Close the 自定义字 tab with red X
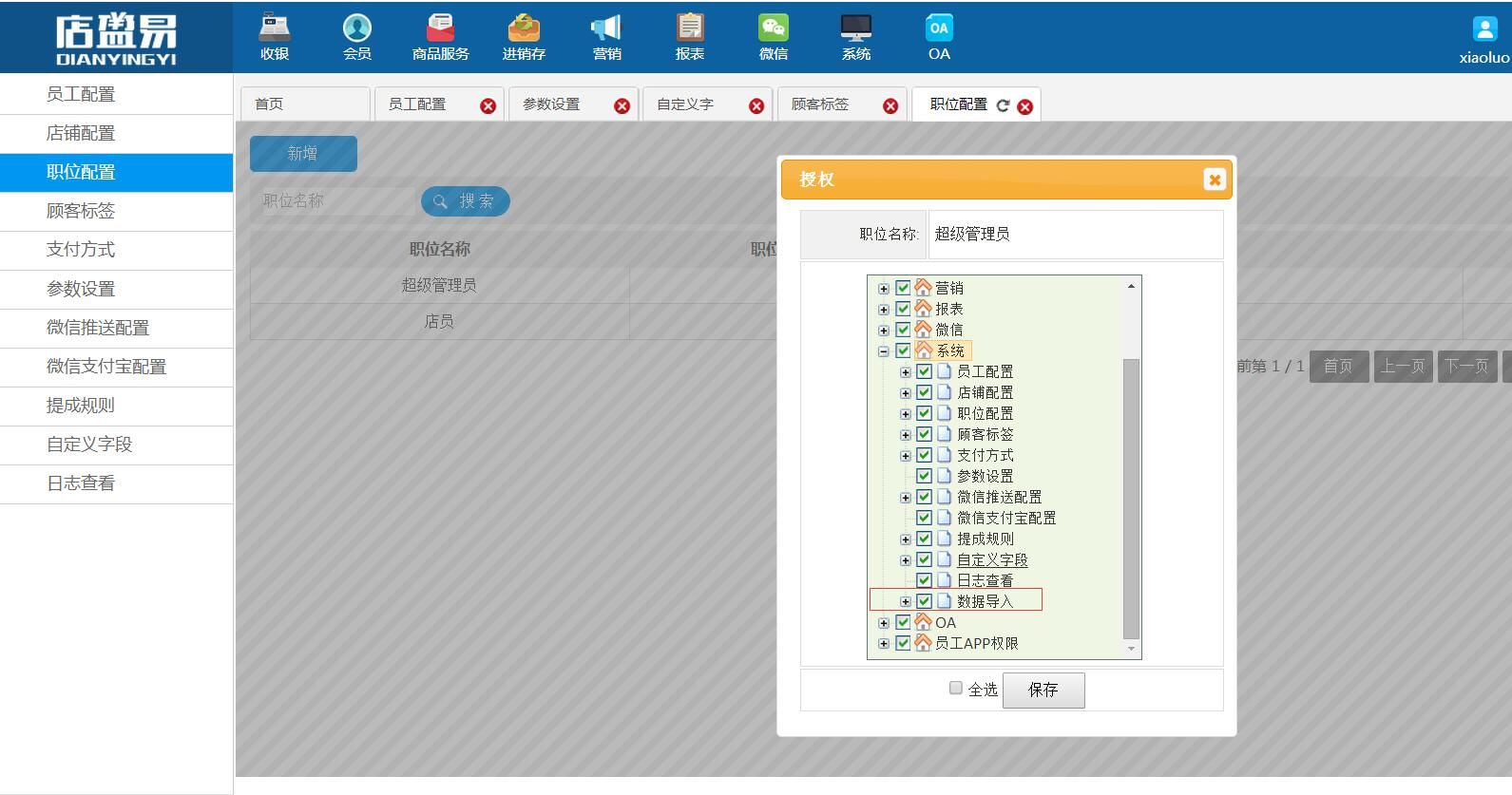The image size is (1512, 795). (756, 106)
